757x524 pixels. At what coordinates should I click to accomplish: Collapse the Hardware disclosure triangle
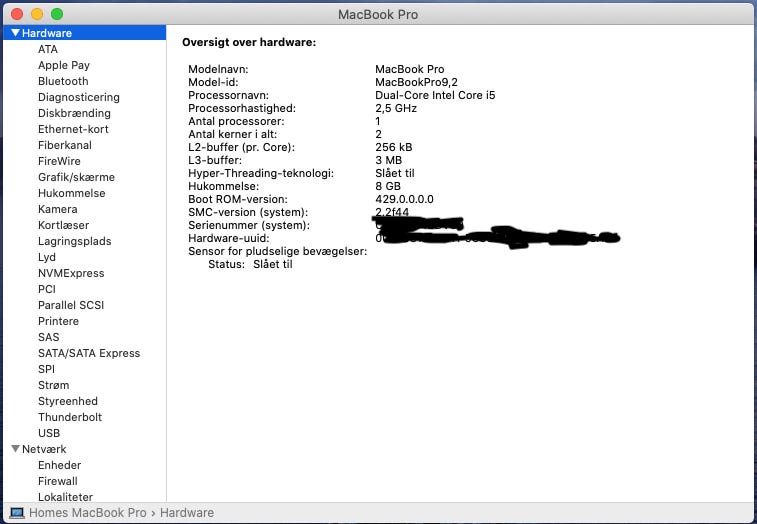coord(15,33)
